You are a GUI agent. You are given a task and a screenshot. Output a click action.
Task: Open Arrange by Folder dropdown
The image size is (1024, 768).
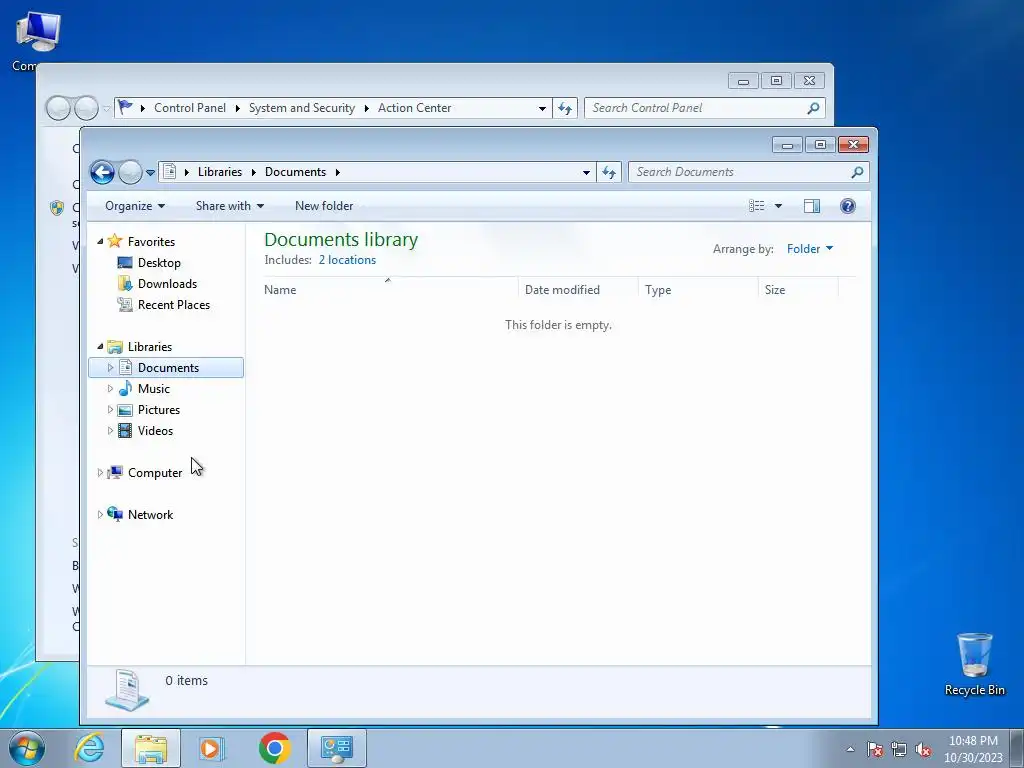[x=810, y=249]
